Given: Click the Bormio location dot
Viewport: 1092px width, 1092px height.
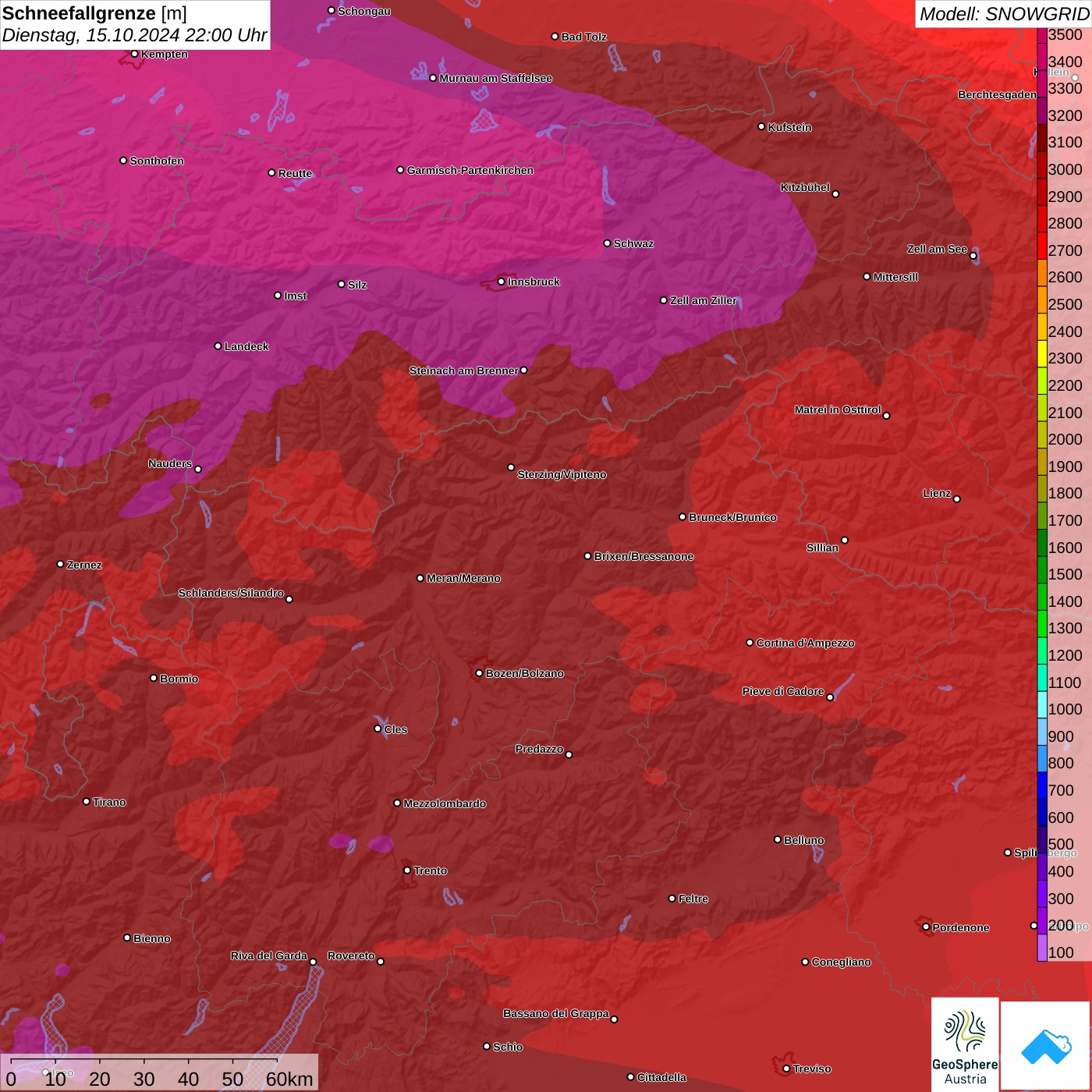Looking at the screenshot, I should click(154, 678).
